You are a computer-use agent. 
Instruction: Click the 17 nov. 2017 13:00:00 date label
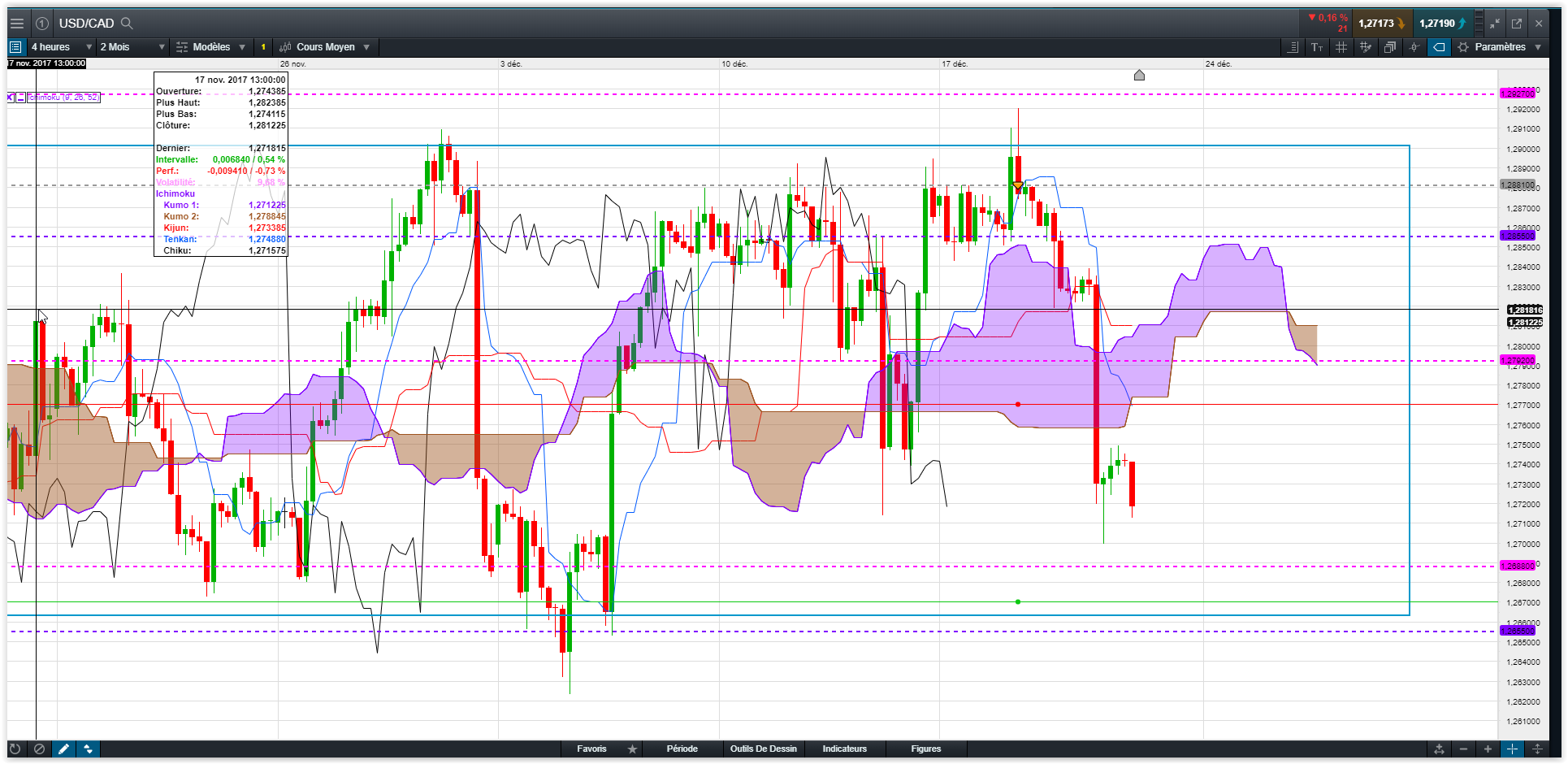(46, 63)
